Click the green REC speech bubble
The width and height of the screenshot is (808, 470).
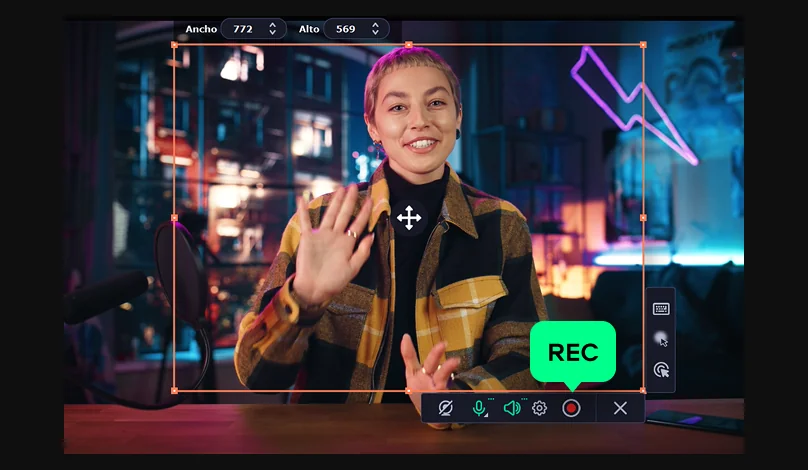[573, 352]
